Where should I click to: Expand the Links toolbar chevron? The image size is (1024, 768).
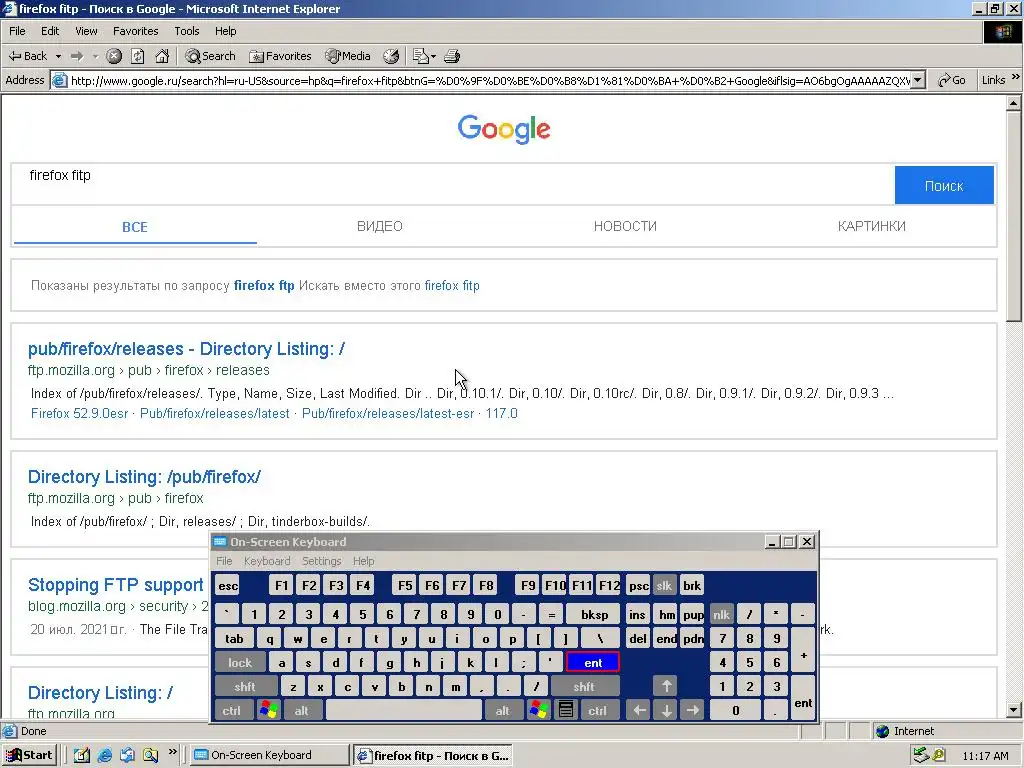(x=1016, y=77)
